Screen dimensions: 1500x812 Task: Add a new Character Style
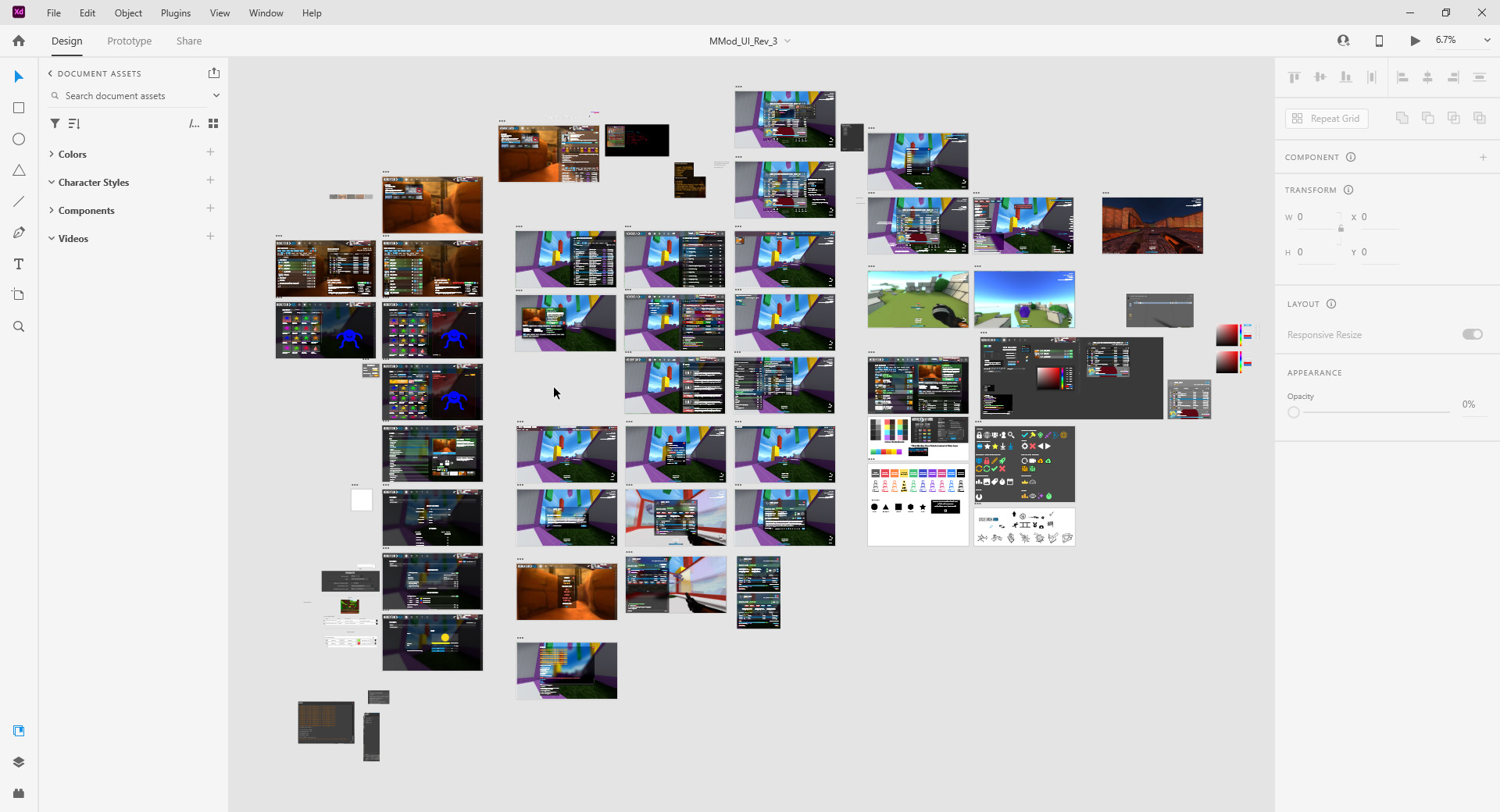tap(210, 180)
